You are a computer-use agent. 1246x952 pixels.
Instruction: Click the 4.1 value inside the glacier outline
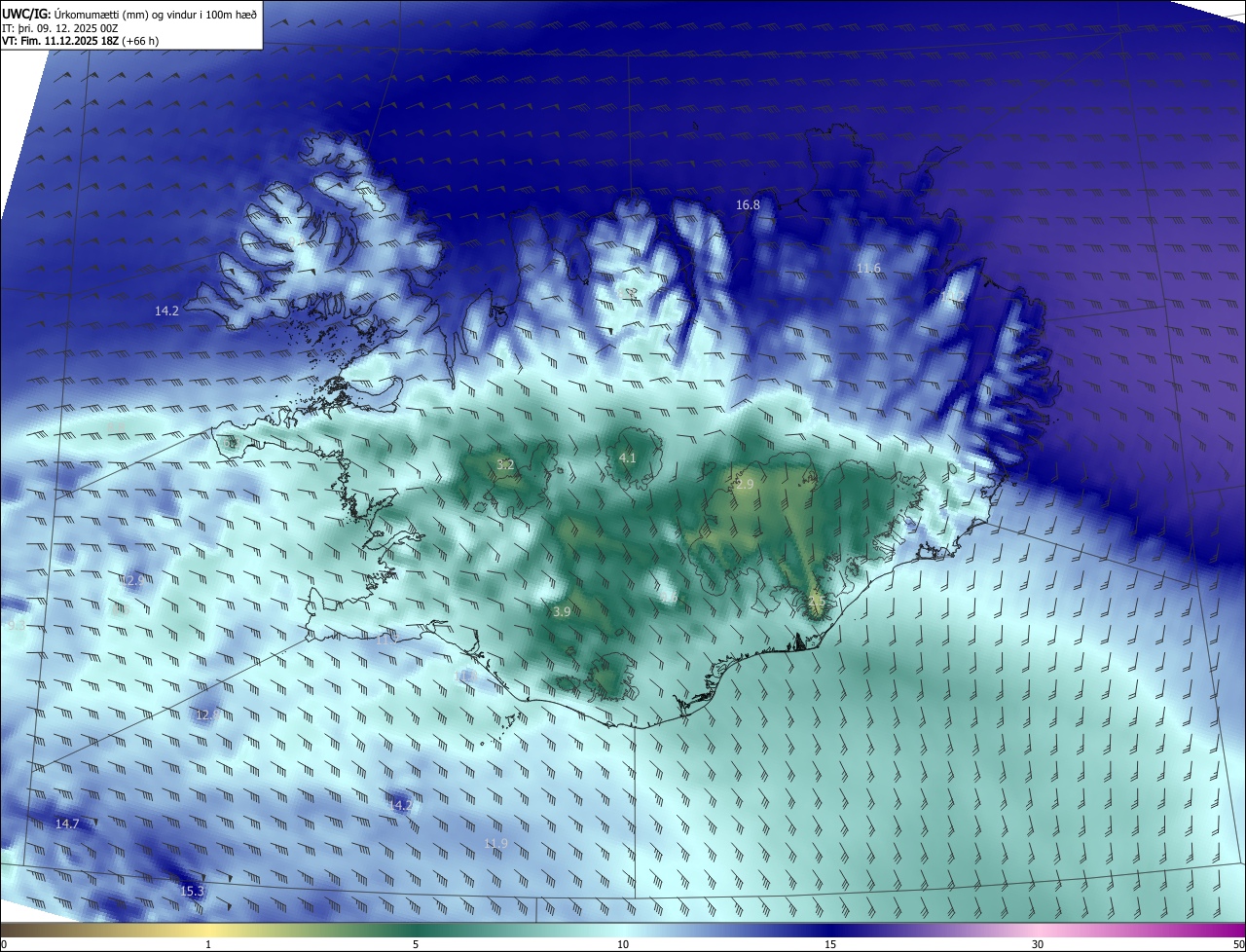point(627,457)
